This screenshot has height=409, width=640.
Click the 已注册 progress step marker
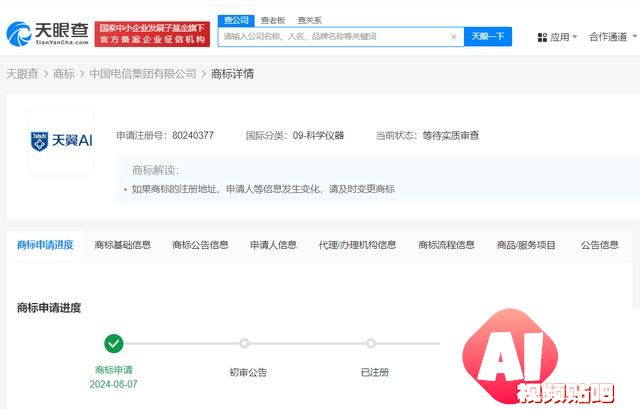pos(371,343)
